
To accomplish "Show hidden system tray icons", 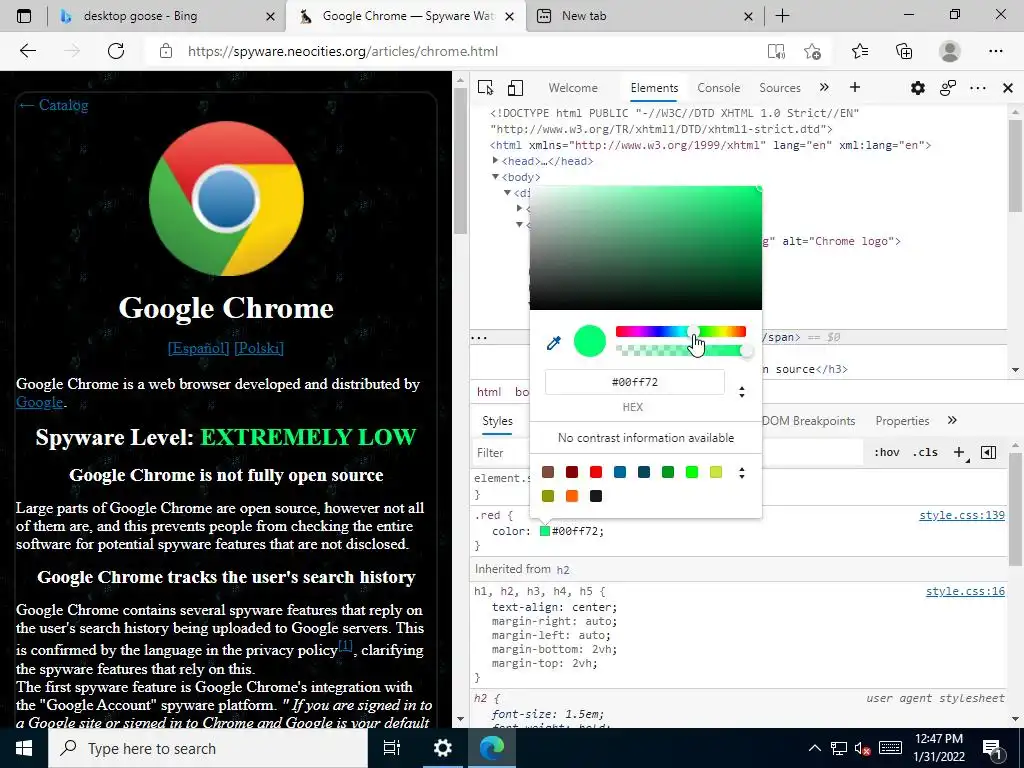I will [x=815, y=748].
